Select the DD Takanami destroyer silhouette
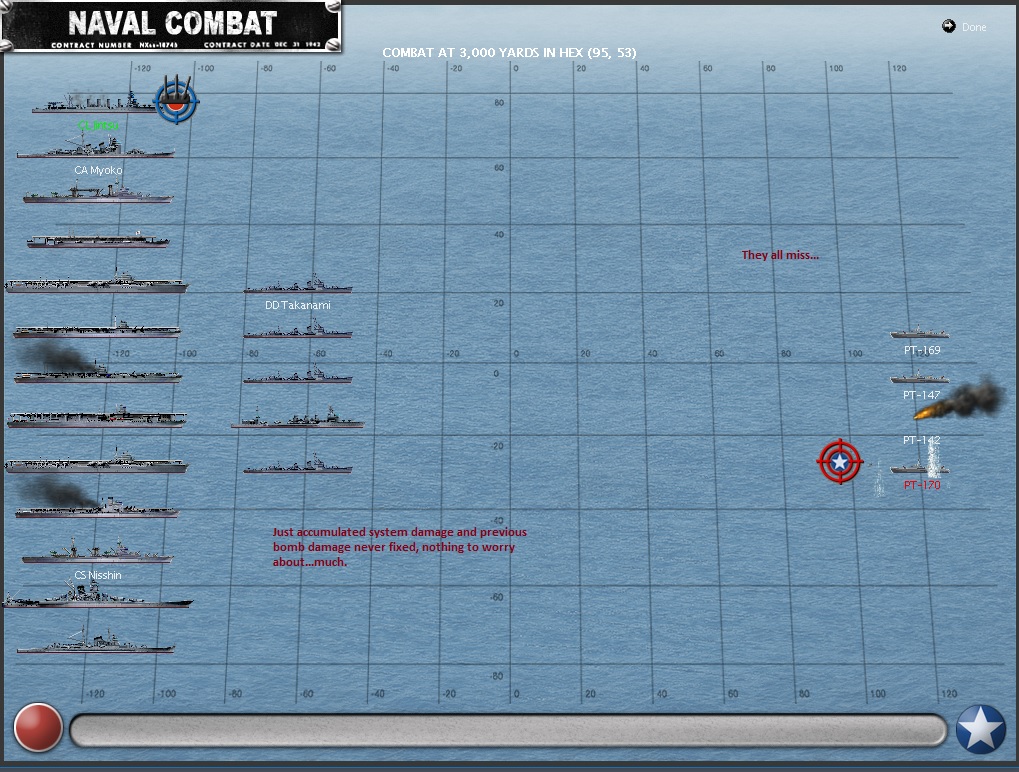The width and height of the screenshot is (1019, 772). 298,284
